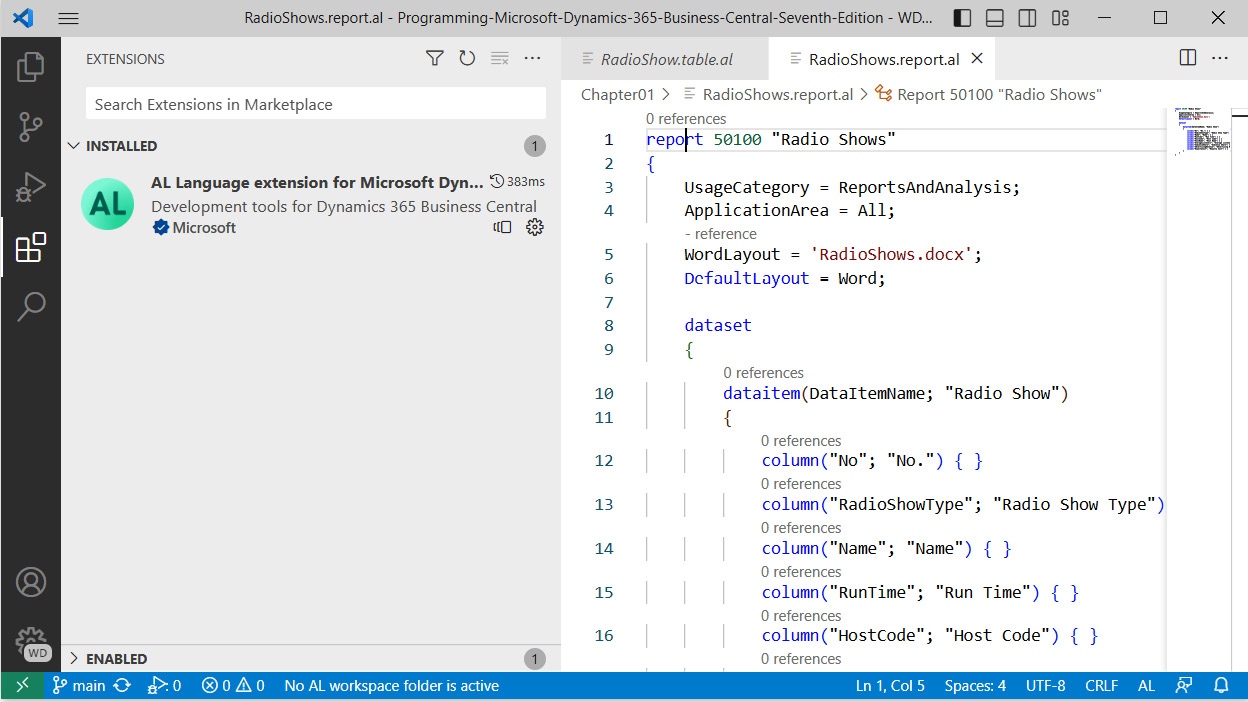Screen dimensions: 1248x702
Task: Open AL extension manage gear
Action: (x=535, y=228)
